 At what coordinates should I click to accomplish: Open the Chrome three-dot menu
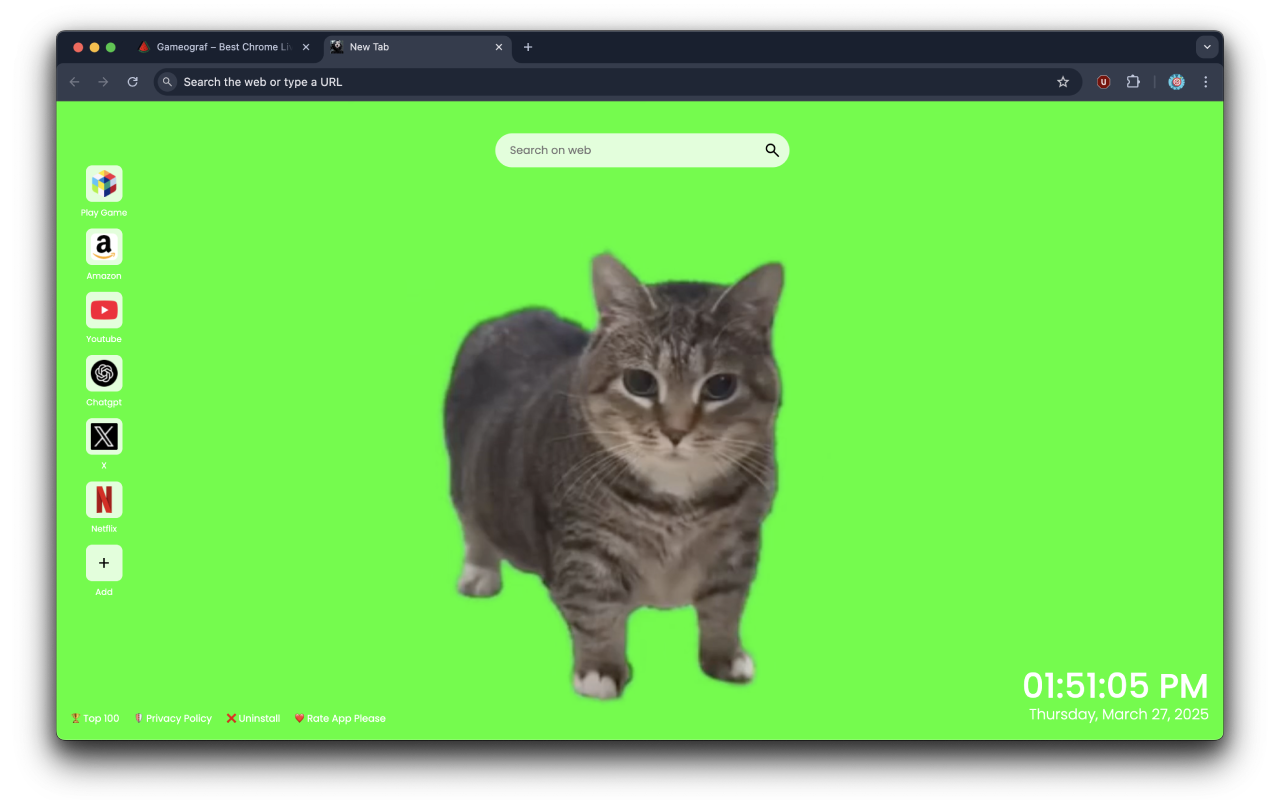(x=1205, y=82)
